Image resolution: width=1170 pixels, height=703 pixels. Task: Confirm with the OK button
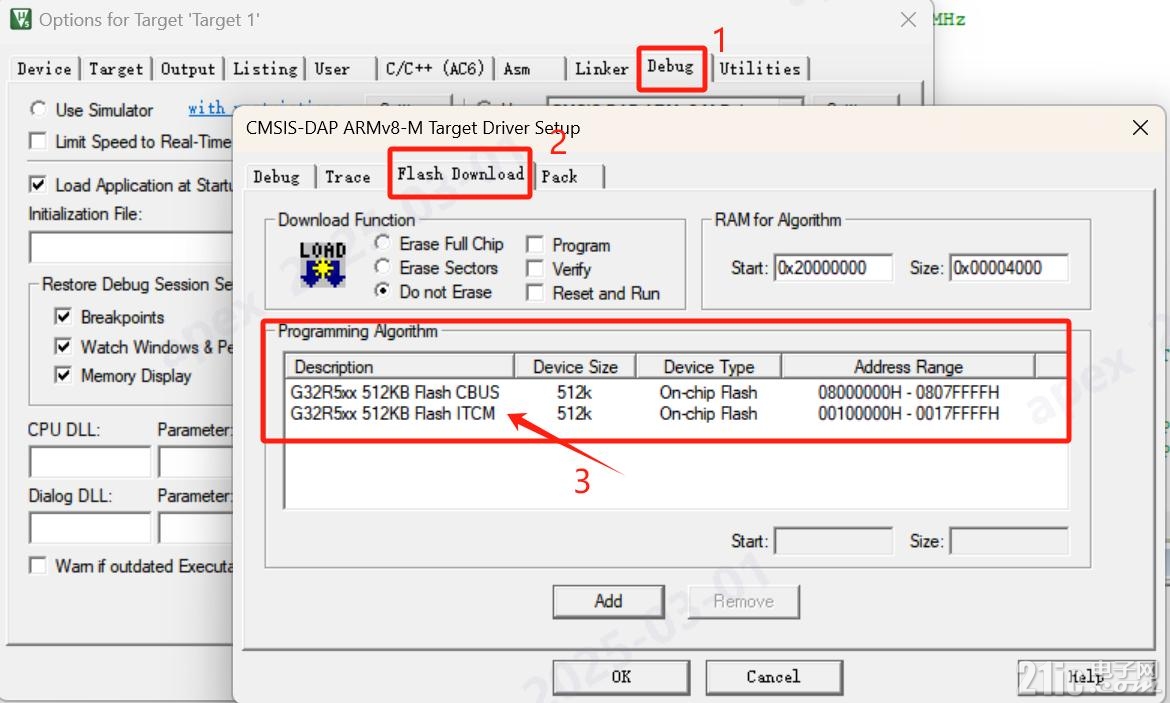pyautogui.click(x=621, y=677)
